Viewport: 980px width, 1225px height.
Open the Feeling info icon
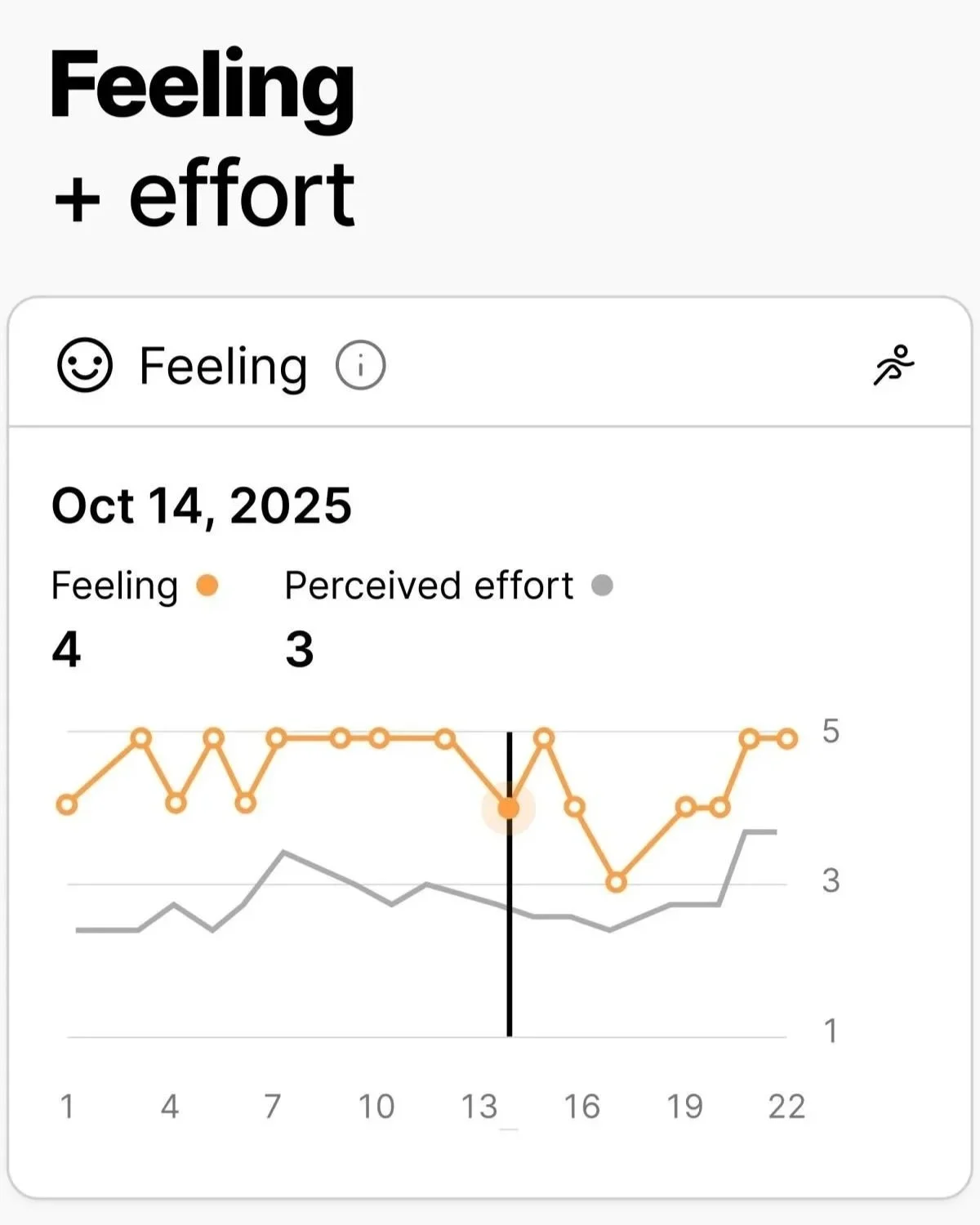(360, 365)
